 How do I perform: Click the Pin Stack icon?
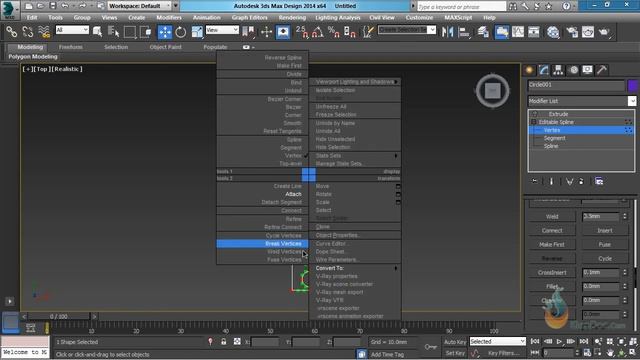coord(535,181)
